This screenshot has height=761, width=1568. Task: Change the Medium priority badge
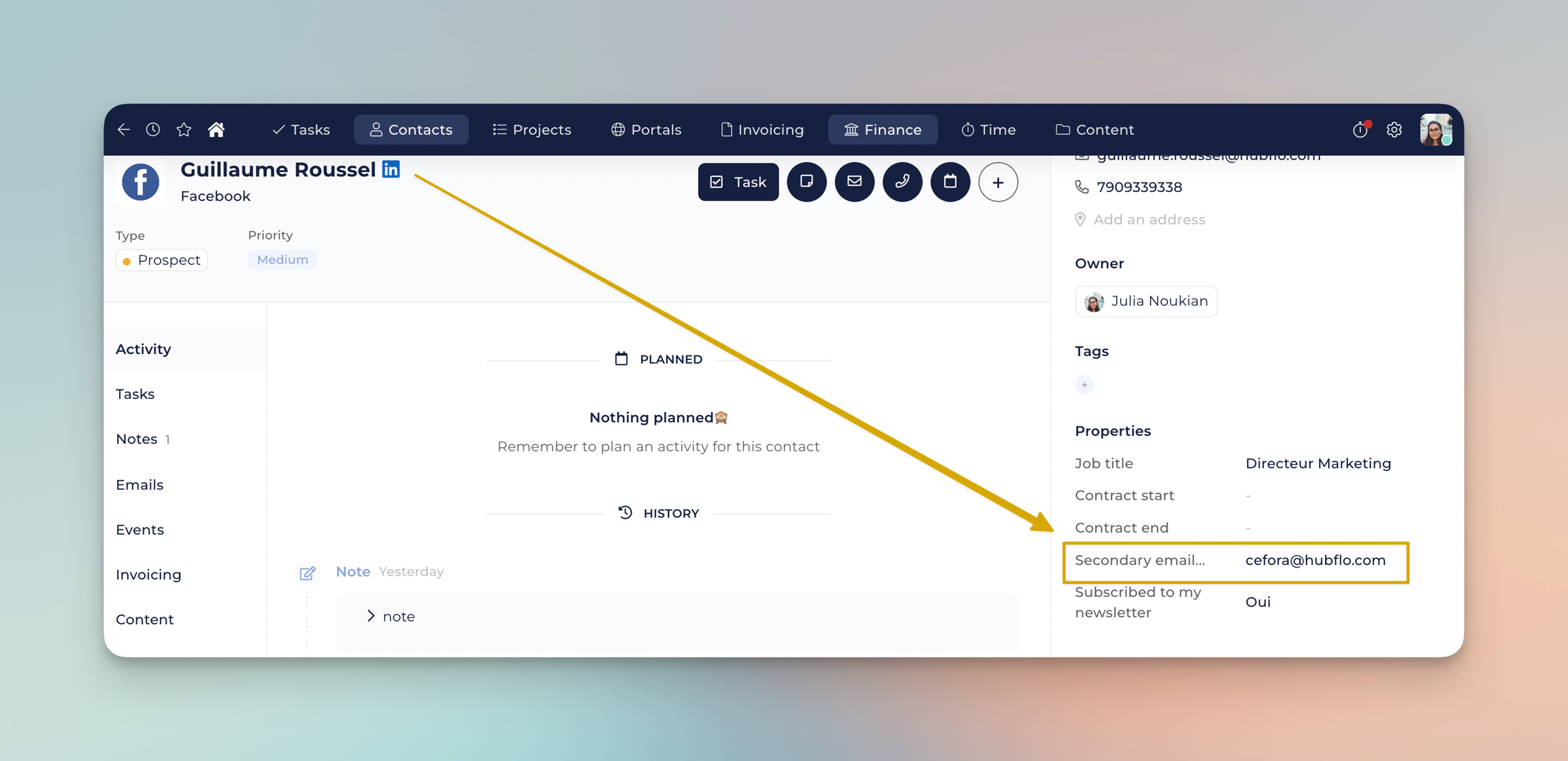282,259
